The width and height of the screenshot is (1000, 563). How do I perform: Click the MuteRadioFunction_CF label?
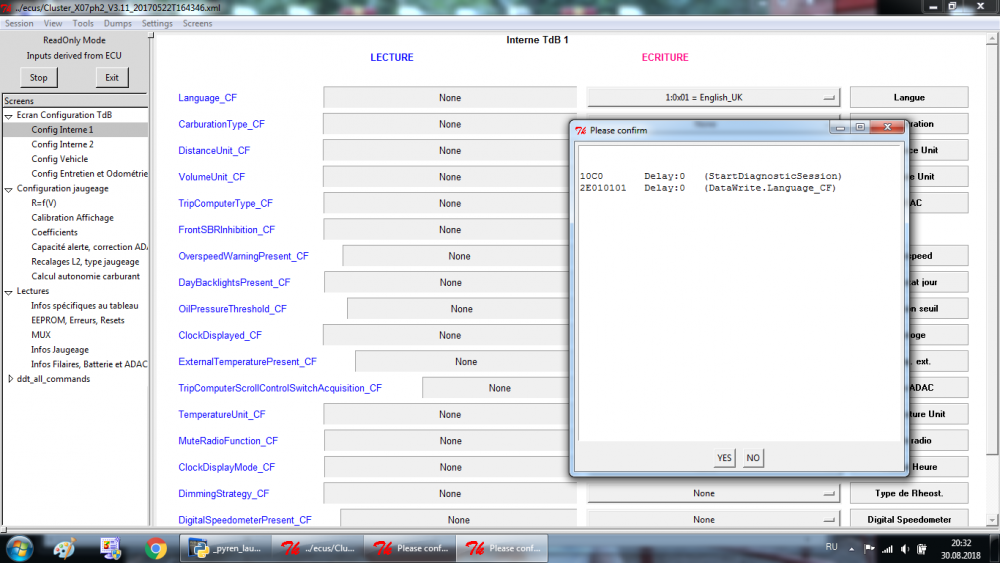pyautogui.click(x=228, y=441)
